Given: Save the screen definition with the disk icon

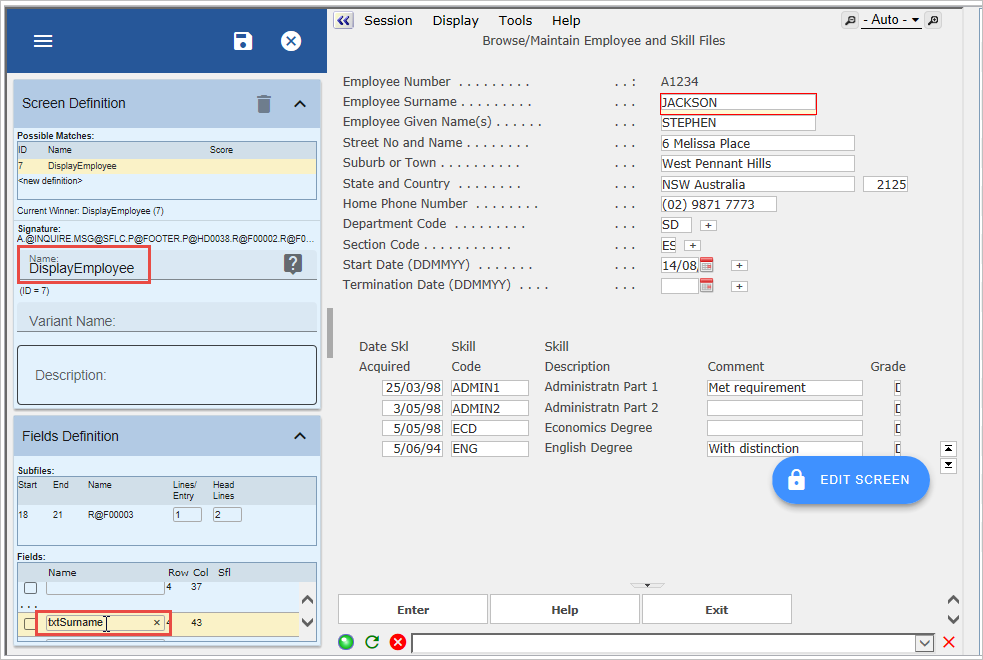Looking at the screenshot, I should (x=243, y=41).
